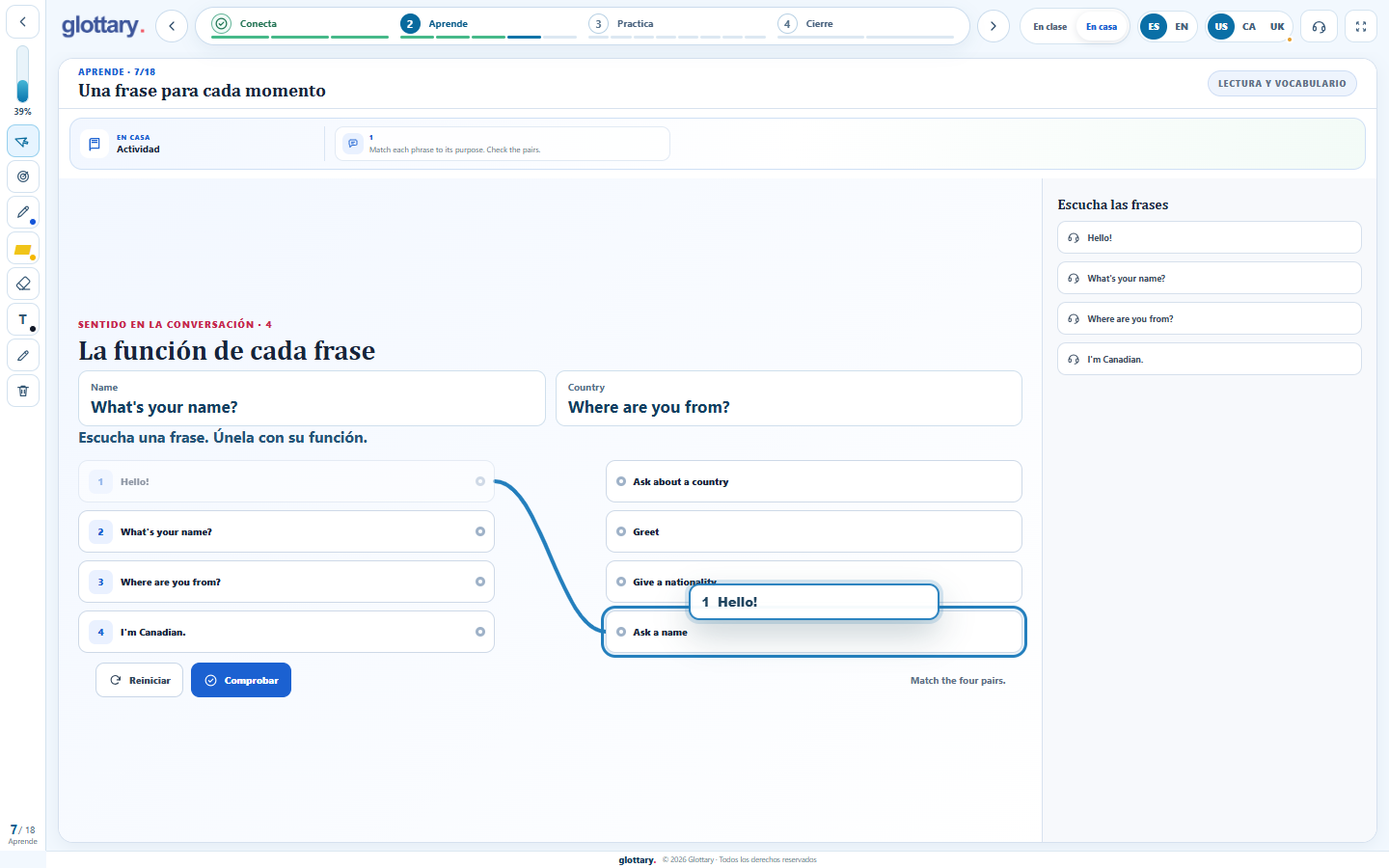Select the 'Ask about a country' option

click(814, 481)
